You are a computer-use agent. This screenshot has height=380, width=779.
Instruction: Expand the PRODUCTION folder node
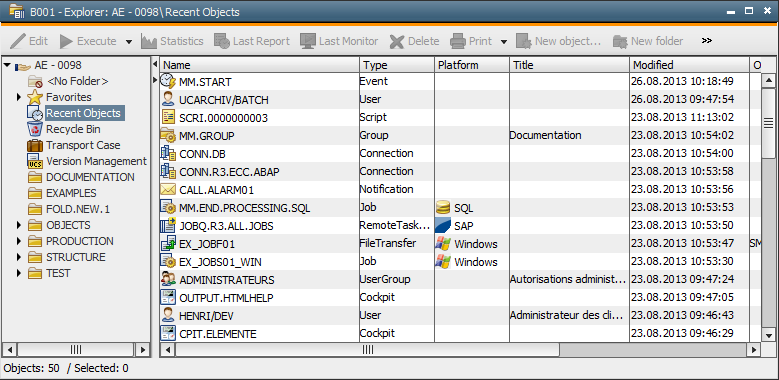point(19,241)
